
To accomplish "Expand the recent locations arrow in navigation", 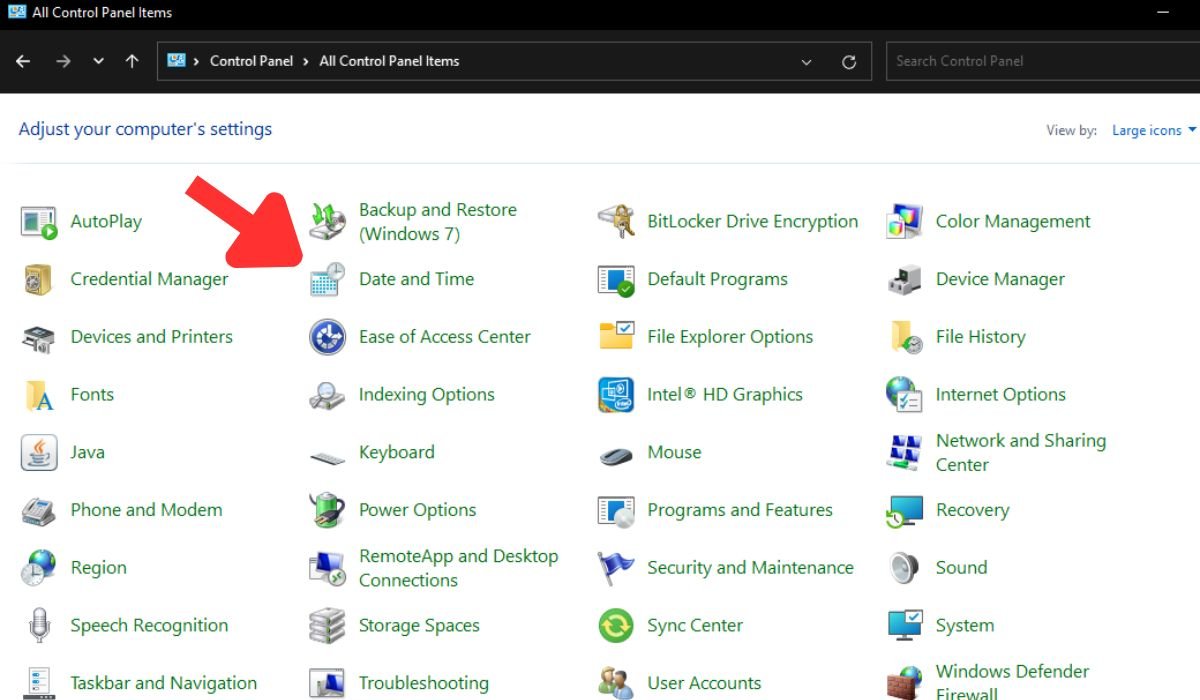I will [98, 62].
